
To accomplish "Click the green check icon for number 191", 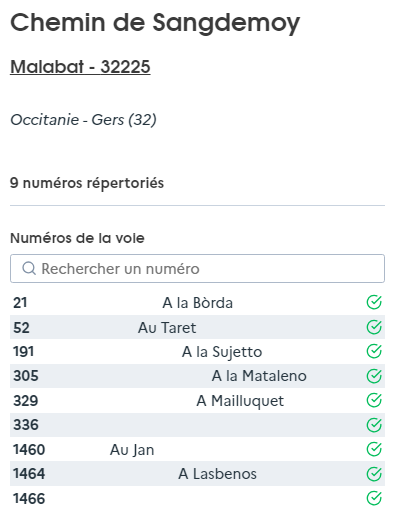I will [374, 351].
